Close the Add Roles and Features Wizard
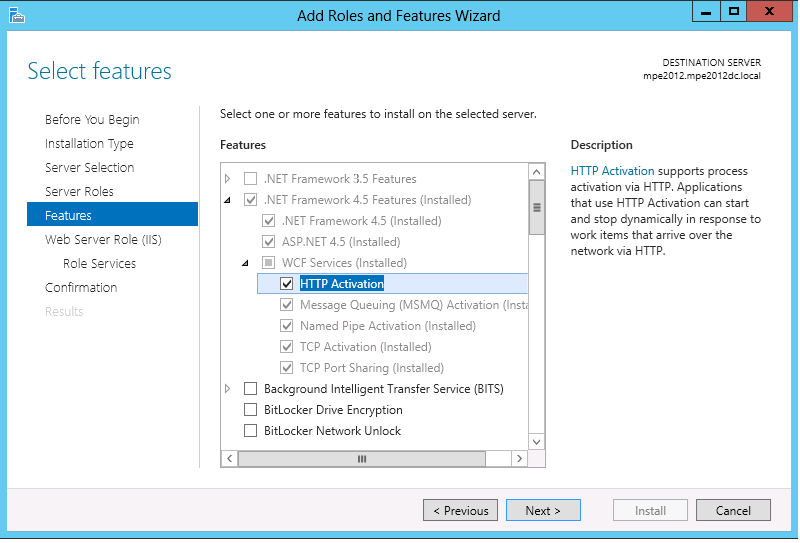This screenshot has width=800, height=543. (x=769, y=11)
